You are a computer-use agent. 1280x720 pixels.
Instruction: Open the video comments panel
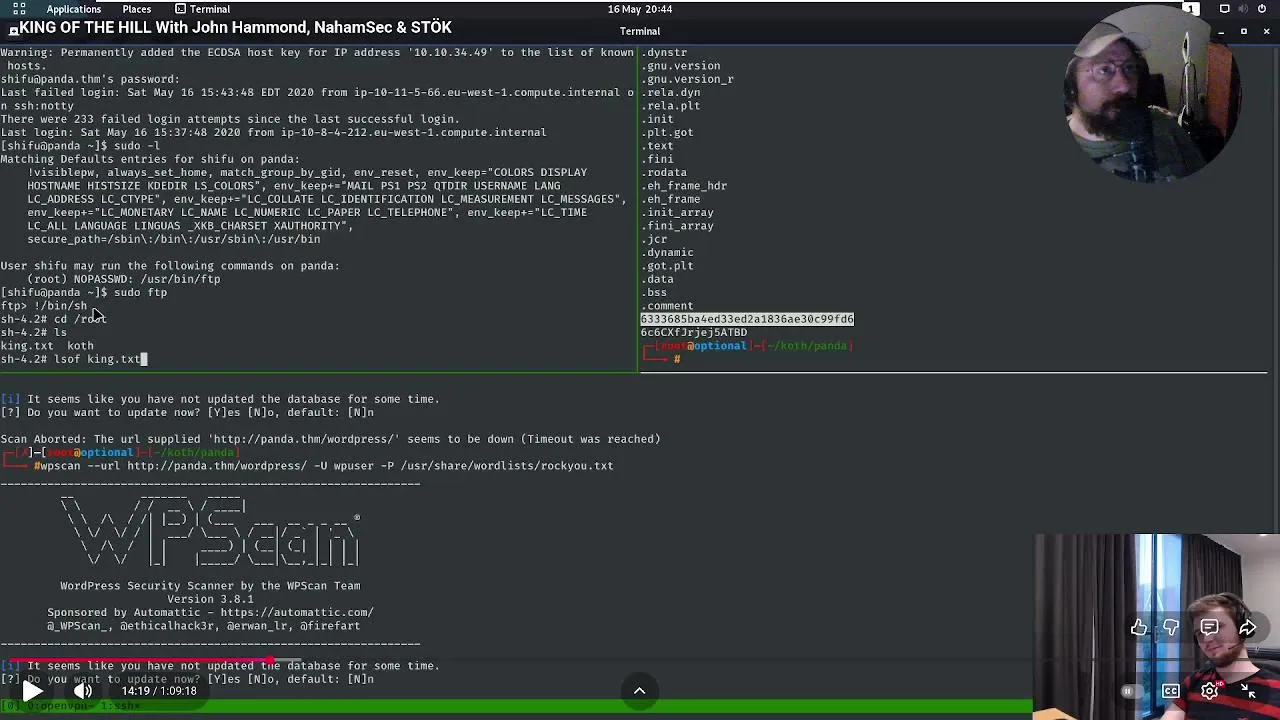point(1209,627)
